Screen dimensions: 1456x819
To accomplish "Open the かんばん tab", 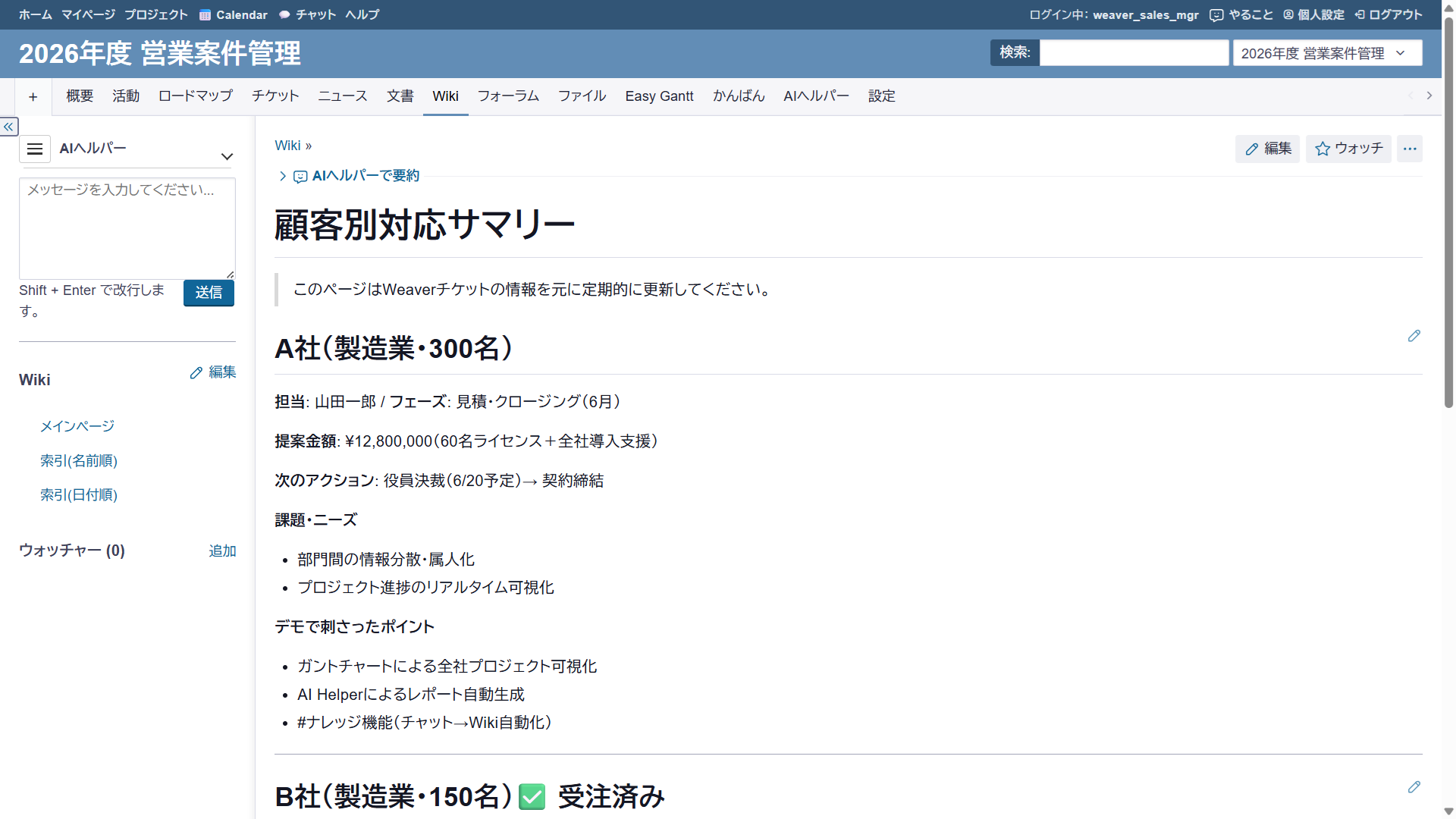I will 739,96.
